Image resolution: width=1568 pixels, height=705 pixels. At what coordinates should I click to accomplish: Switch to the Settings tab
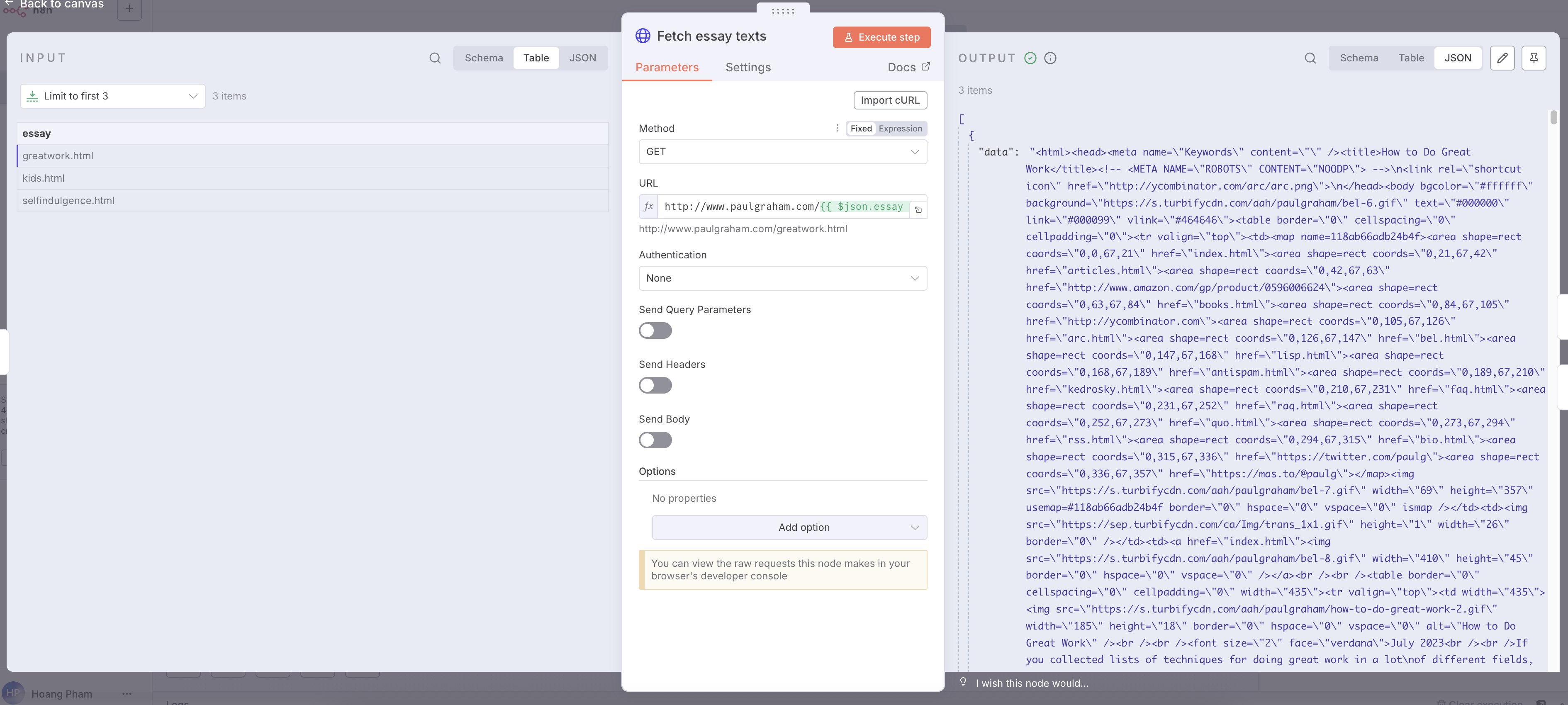(748, 68)
